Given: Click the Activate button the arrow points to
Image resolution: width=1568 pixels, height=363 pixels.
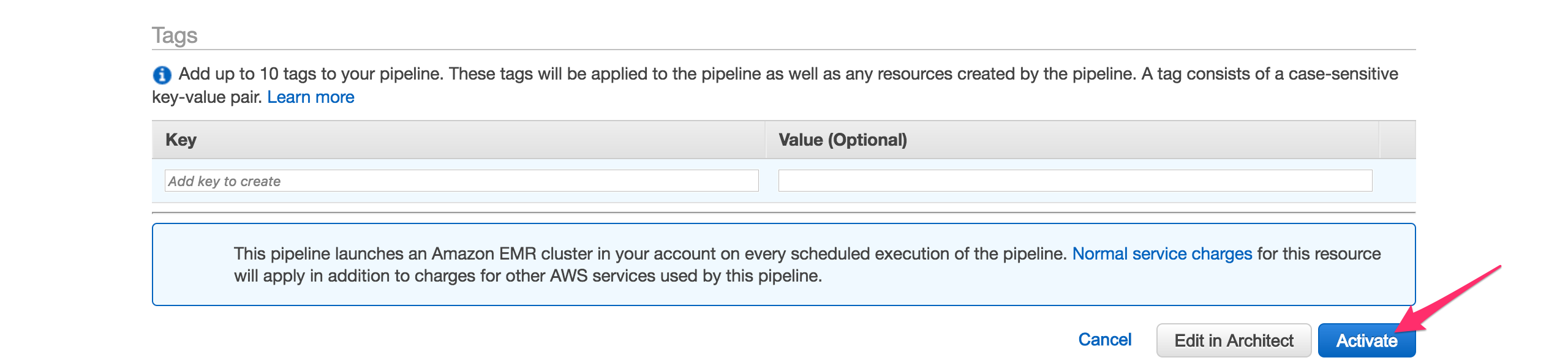Looking at the screenshot, I should click(1367, 340).
